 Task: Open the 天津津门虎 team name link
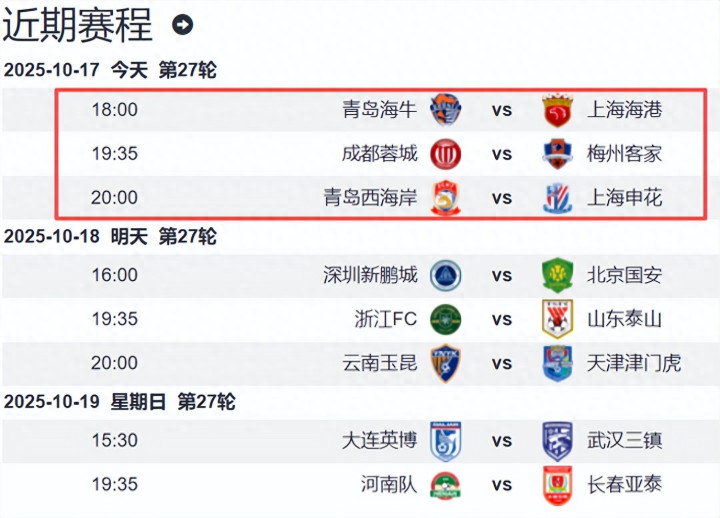(634, 363)
